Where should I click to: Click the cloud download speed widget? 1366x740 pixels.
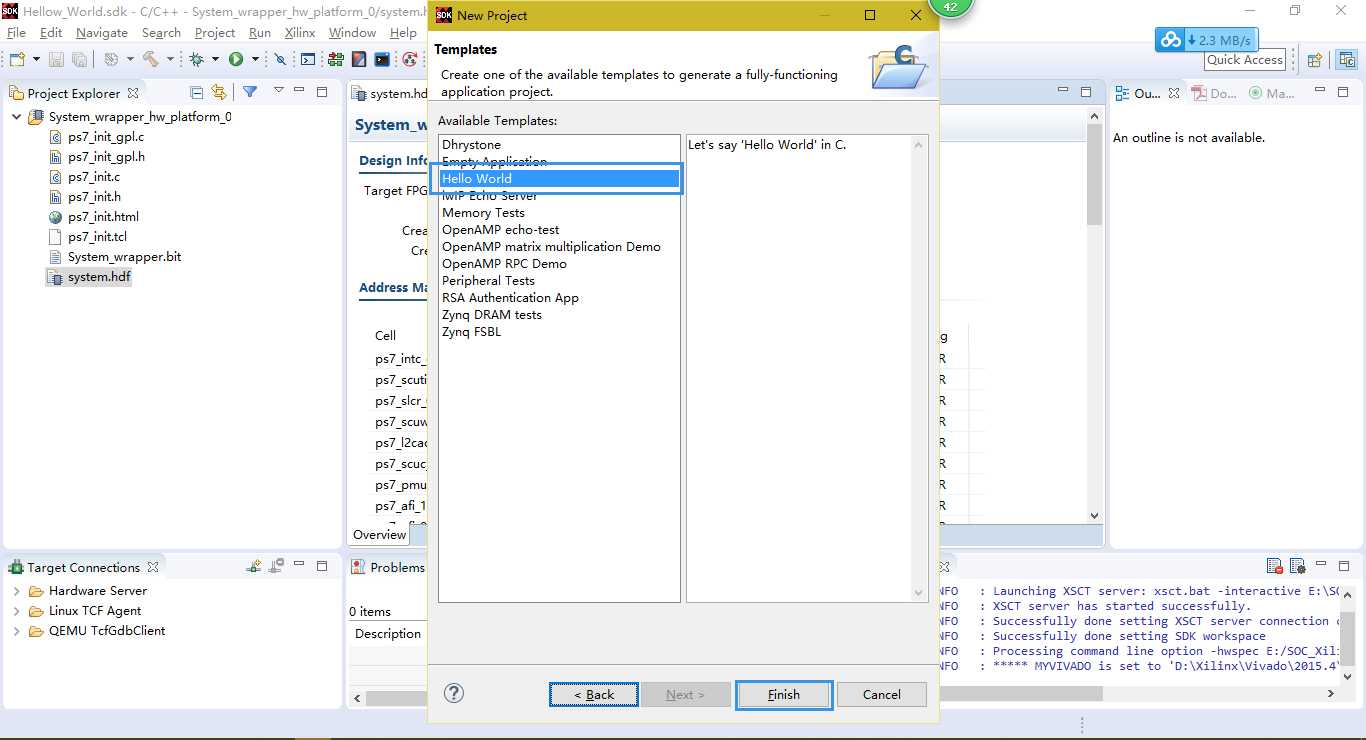(1206, 40)
